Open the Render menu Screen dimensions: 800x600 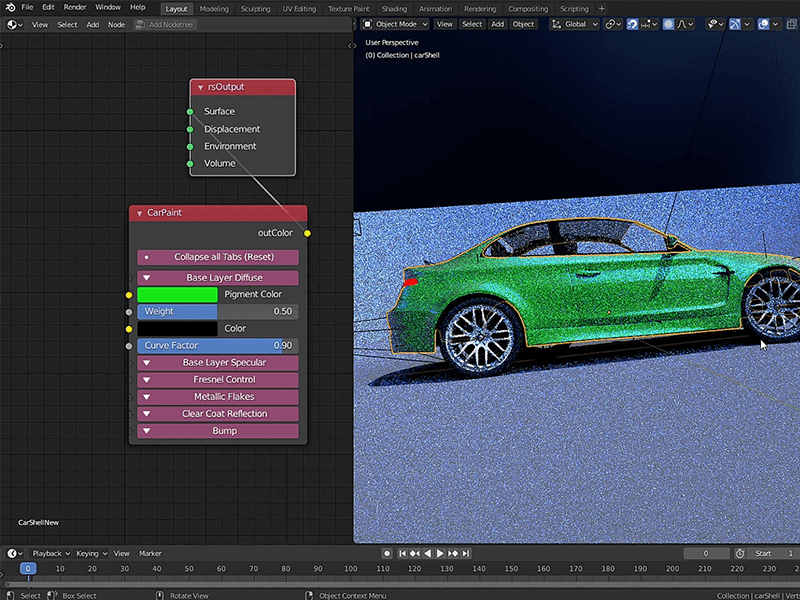pyautogui.click(x=75, y=7)
